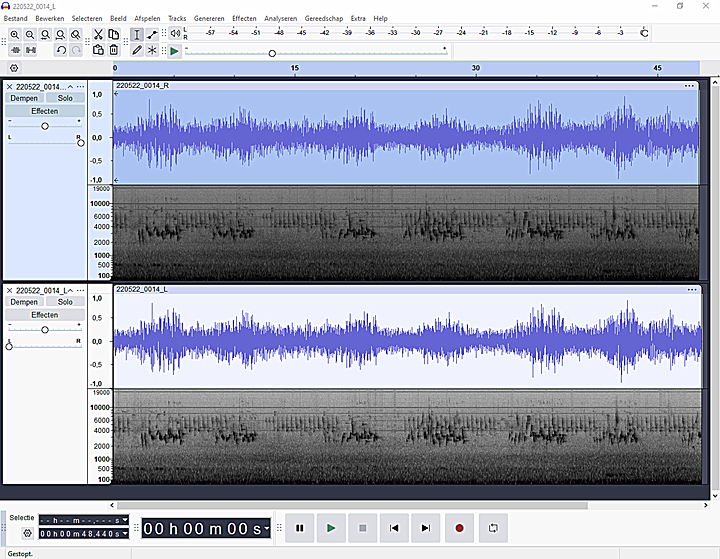Adjust the R track pan slider

coord(45,142)
